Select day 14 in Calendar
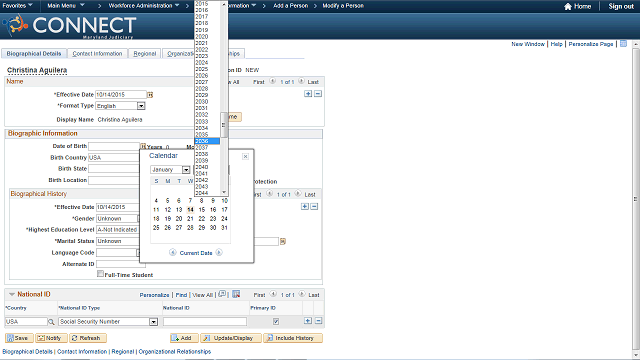This screenshot has height=360, width=640. [x=190, y=210]
